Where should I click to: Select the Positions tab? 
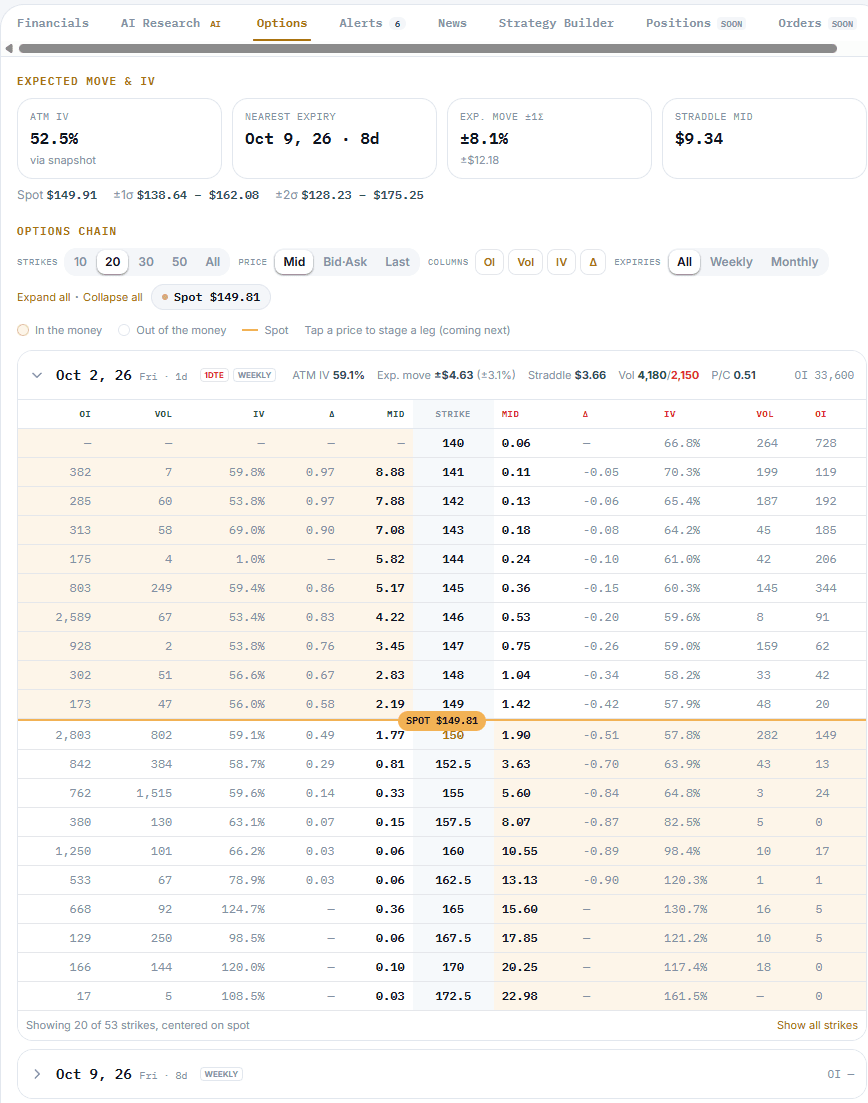tap(694, 23)
